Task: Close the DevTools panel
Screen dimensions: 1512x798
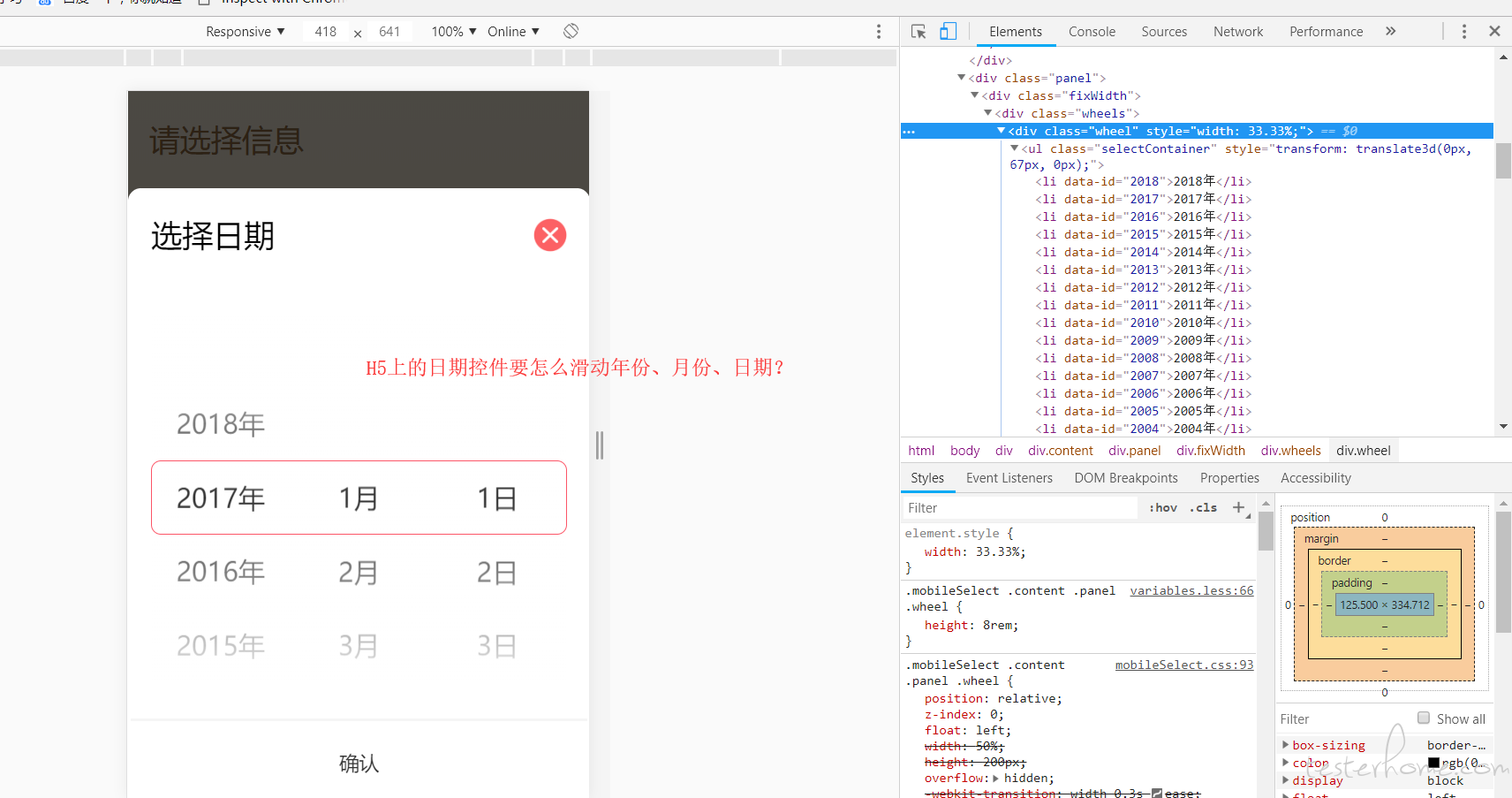Action: 1494,31
